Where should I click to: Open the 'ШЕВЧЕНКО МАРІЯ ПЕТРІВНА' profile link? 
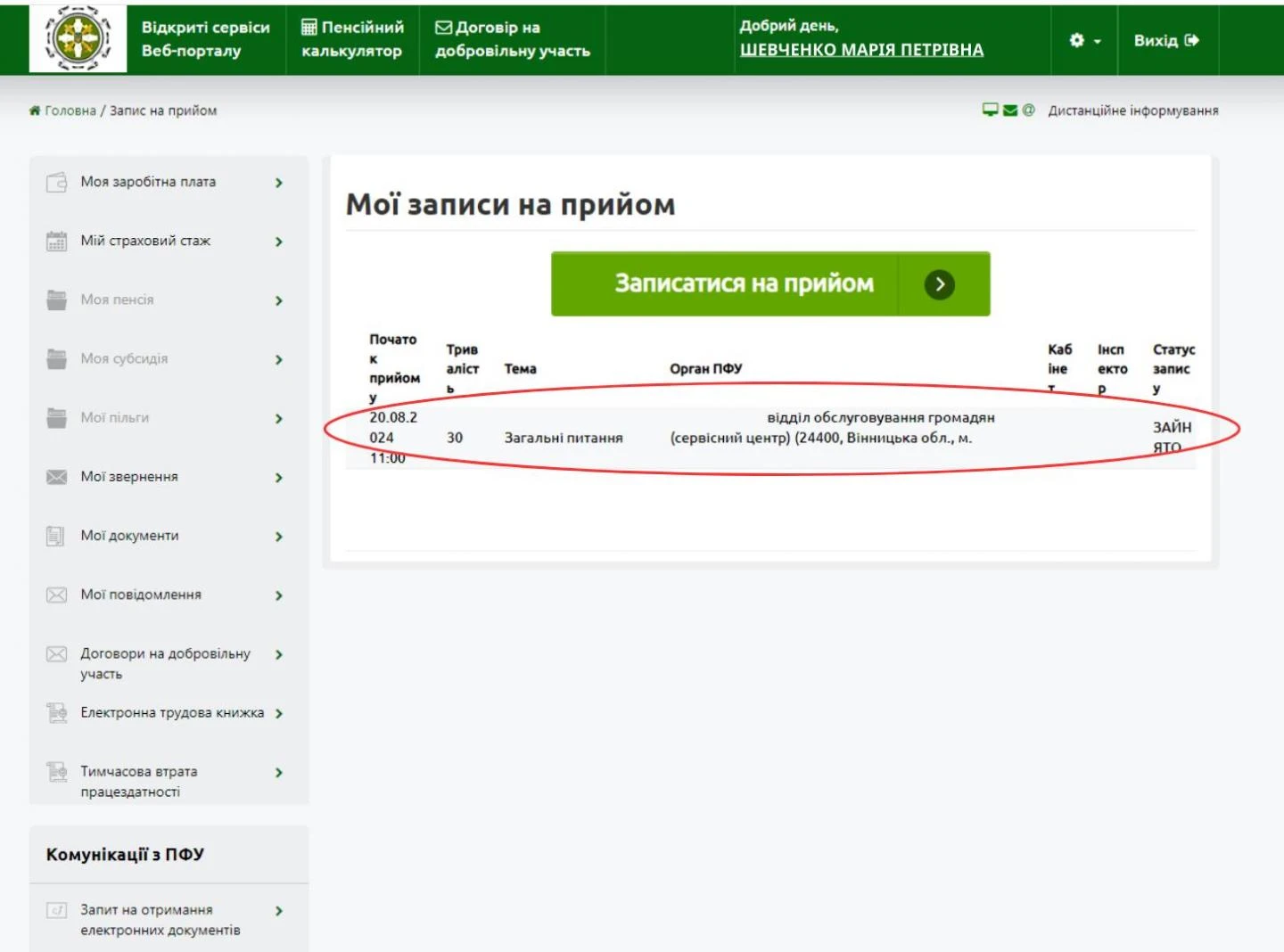tap(862, 50)
